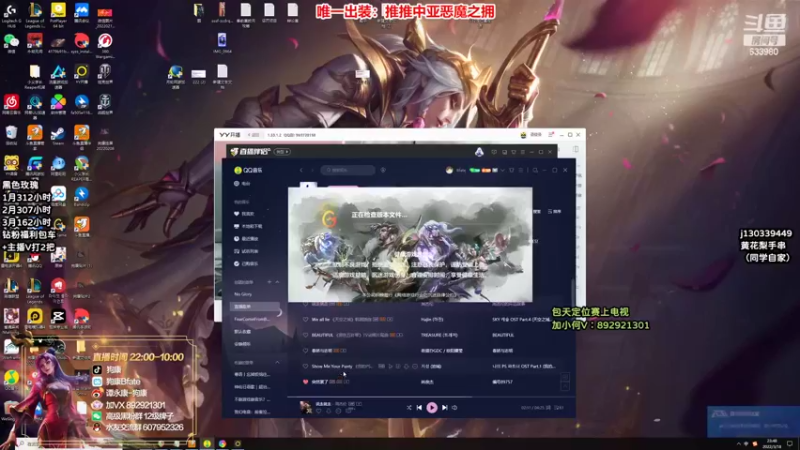Click the wolf avatar in dark middle window
The width and height of the screenshot is (800, 450).
point(479,152)
